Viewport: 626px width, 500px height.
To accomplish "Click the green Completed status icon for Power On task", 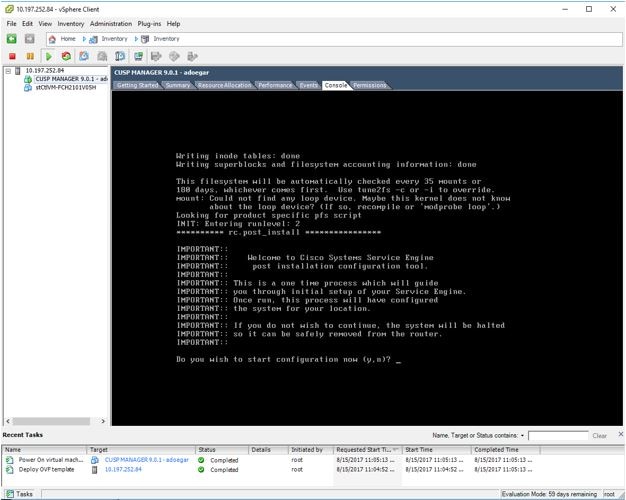I will click(201, 460).
